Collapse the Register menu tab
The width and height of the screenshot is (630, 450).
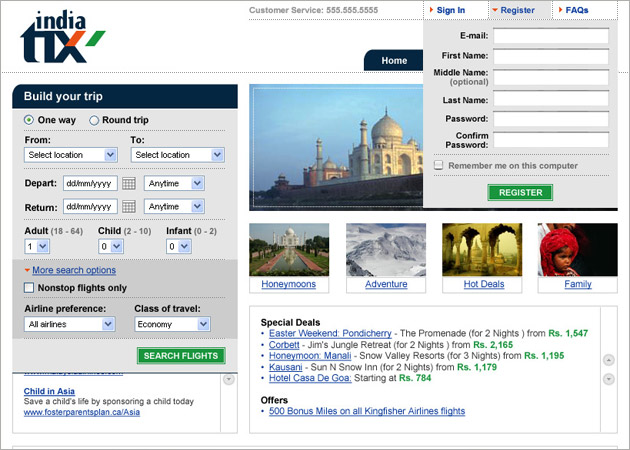(x=518, y=10)
